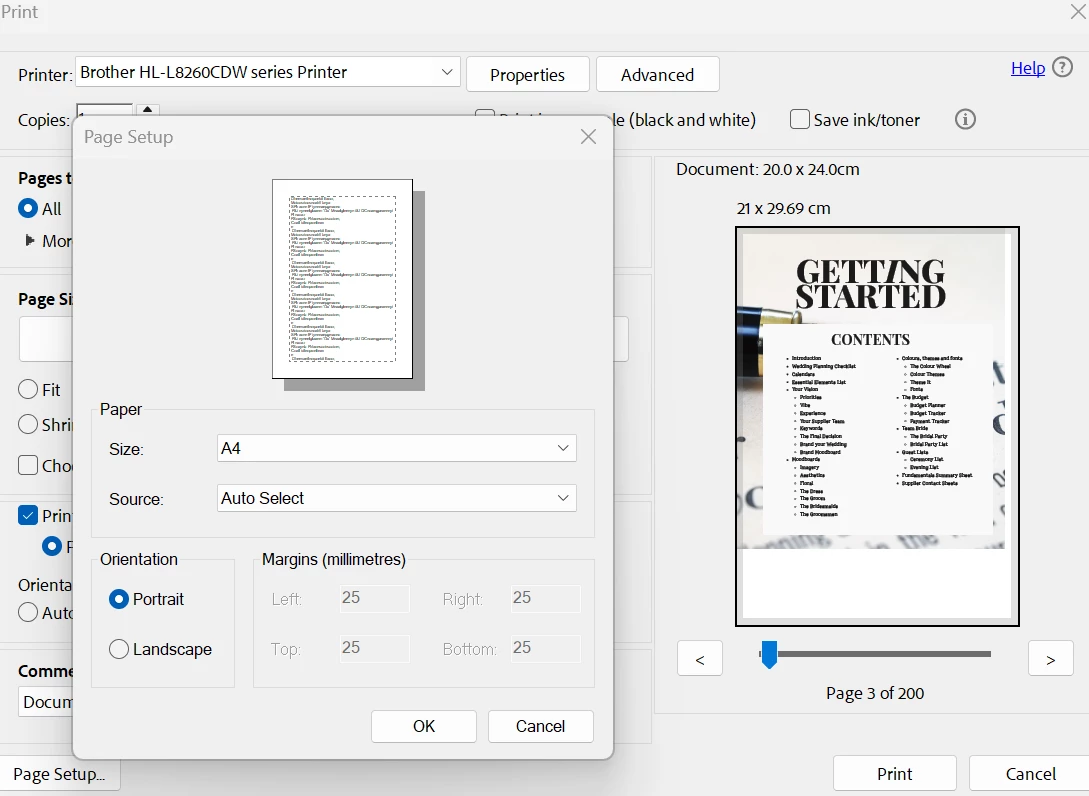
Task: Click the Bottom margin field
Action: coord(546,648)
